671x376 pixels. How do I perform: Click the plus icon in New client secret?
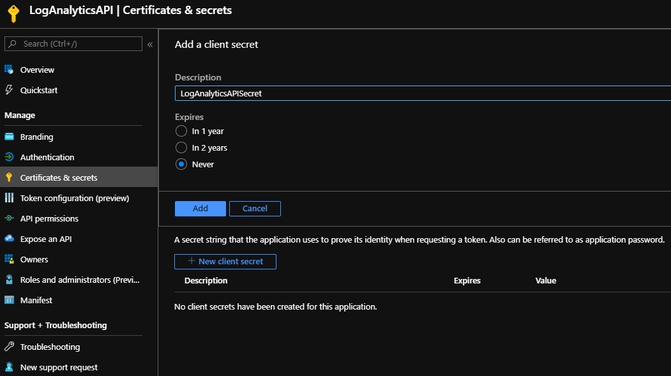tap(191, 261)
